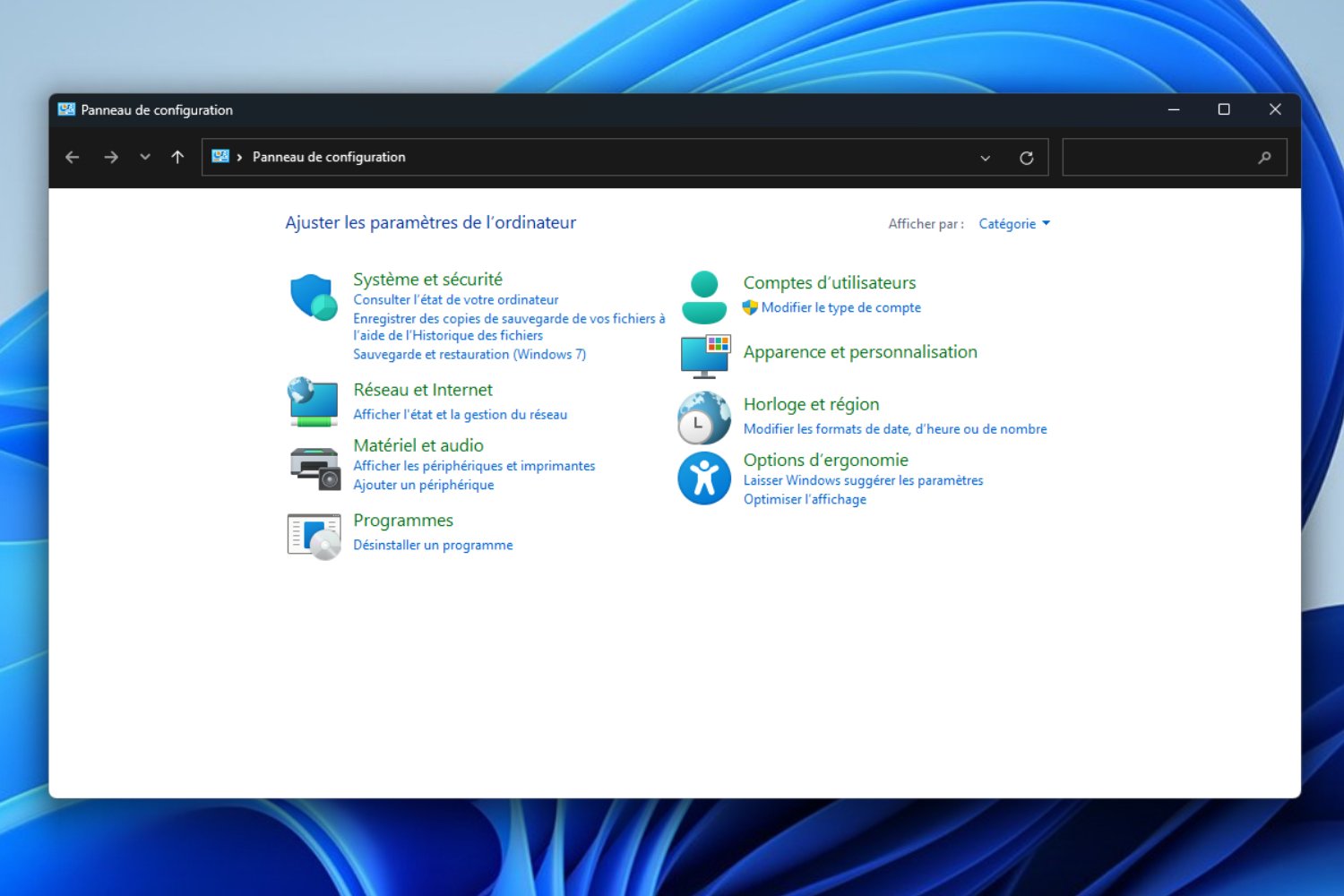
Task: Maximize the Panneau de configuration window
Action: coord(1224,109)
